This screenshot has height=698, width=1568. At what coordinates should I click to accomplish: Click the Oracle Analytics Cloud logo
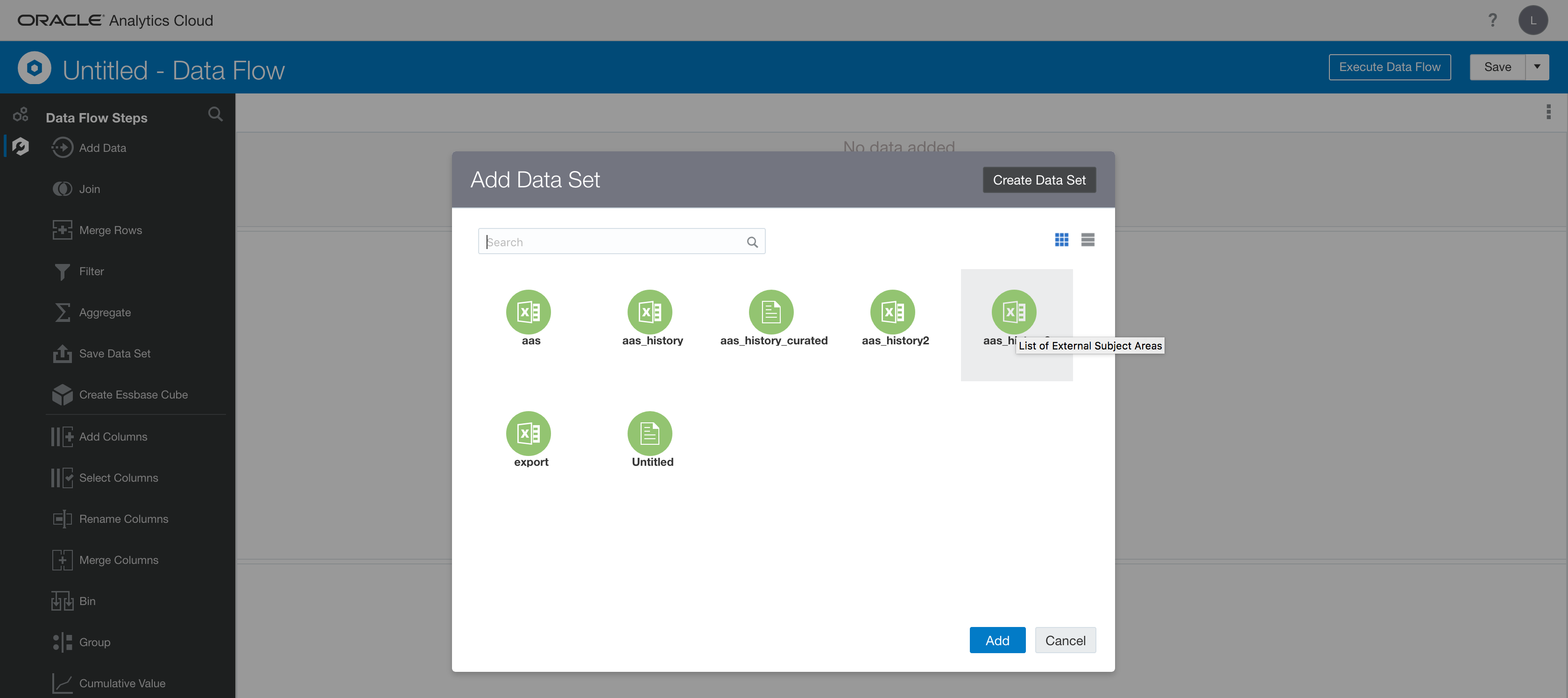115,20
